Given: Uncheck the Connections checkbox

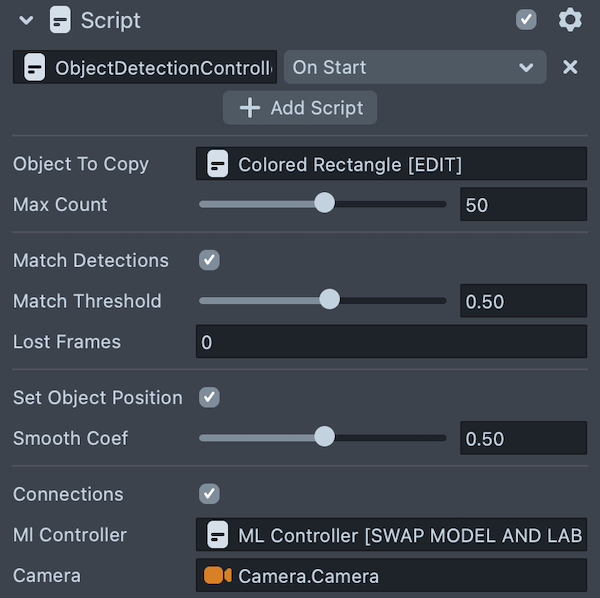Looking at the screenshot, I should tap(209, 494).
